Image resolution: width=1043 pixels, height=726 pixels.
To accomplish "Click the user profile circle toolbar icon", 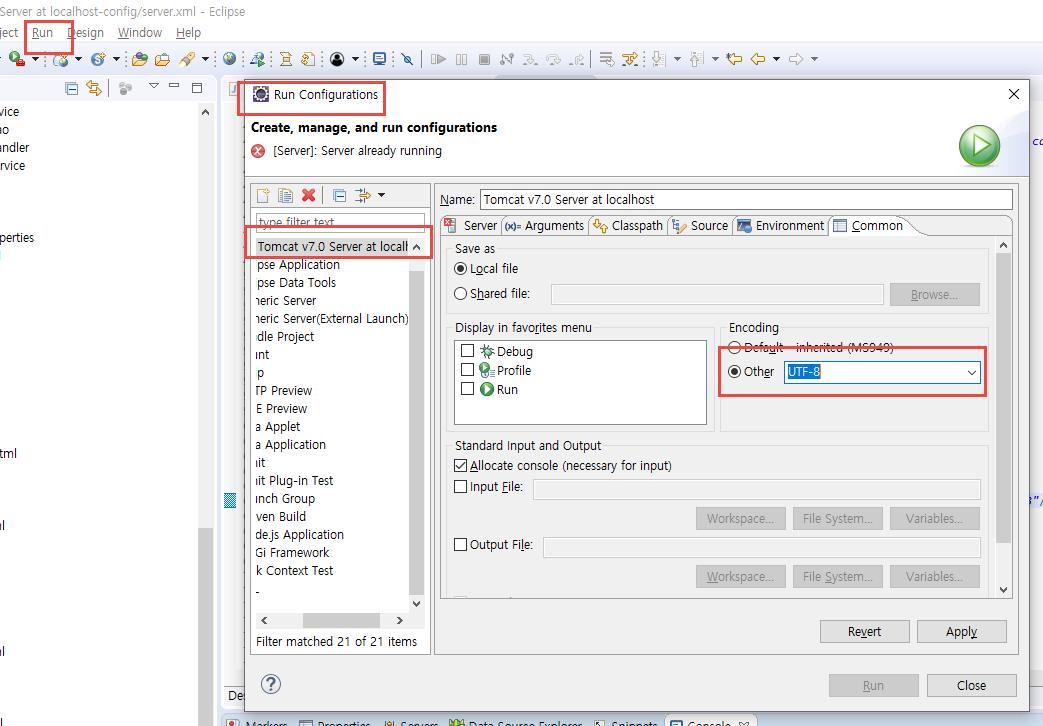I will [337, 59].
